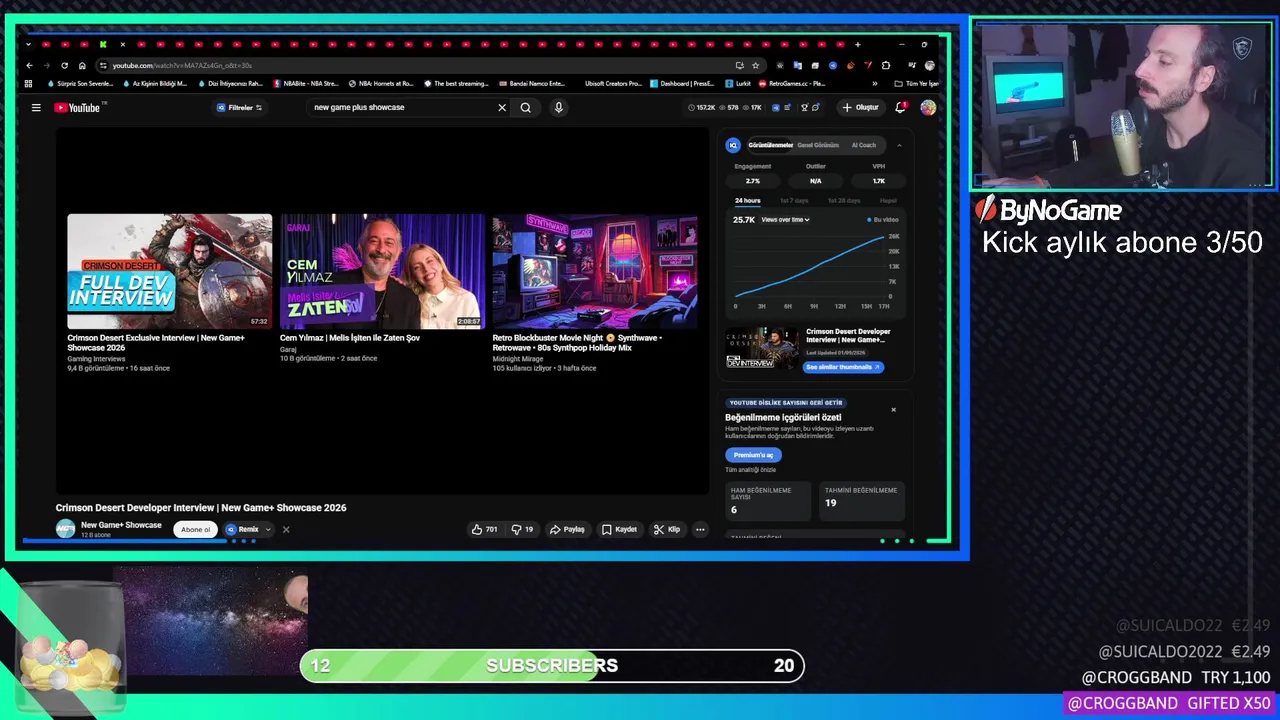Dislike the video (19 thumbs down)
Viewport: 1280px width, 720px height.
[x=522, y=530]
